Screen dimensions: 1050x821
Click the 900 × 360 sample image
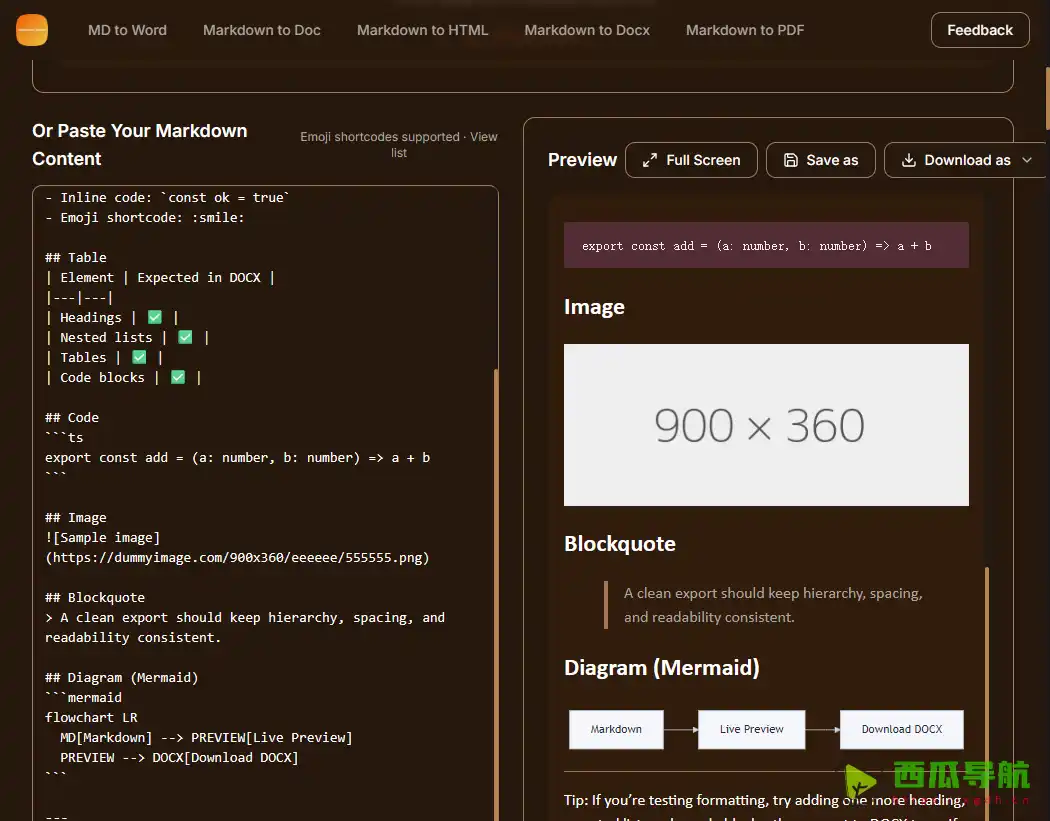pyautogui.click(x=766, y=425)
